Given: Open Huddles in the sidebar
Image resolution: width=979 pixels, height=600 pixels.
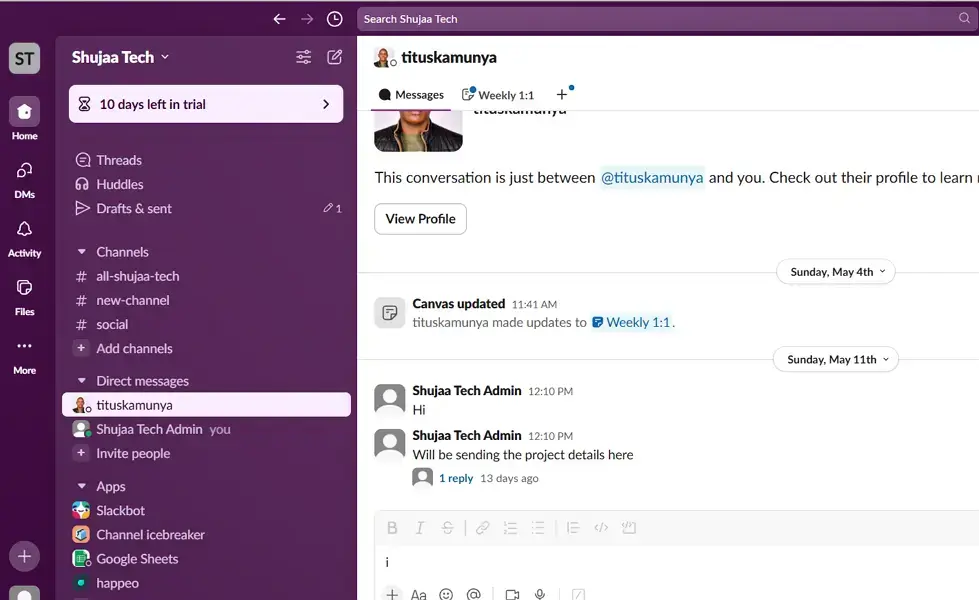Looking at the screenshot, I should tap(206, 184).
